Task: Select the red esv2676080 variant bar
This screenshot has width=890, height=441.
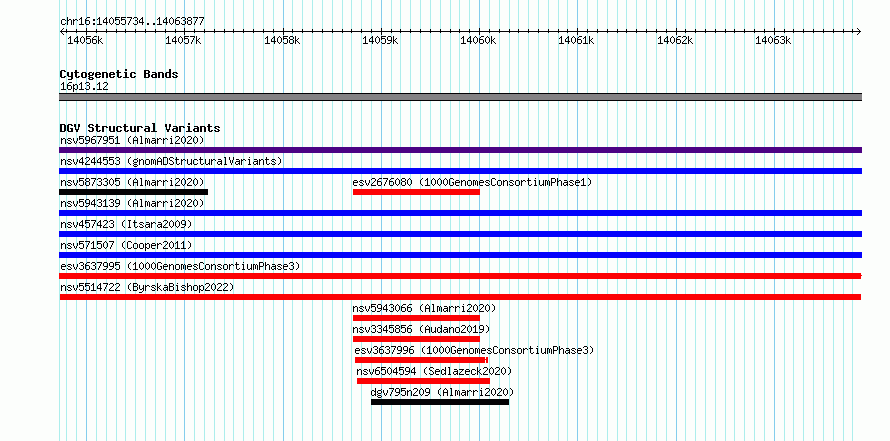Action: (417, 192)
